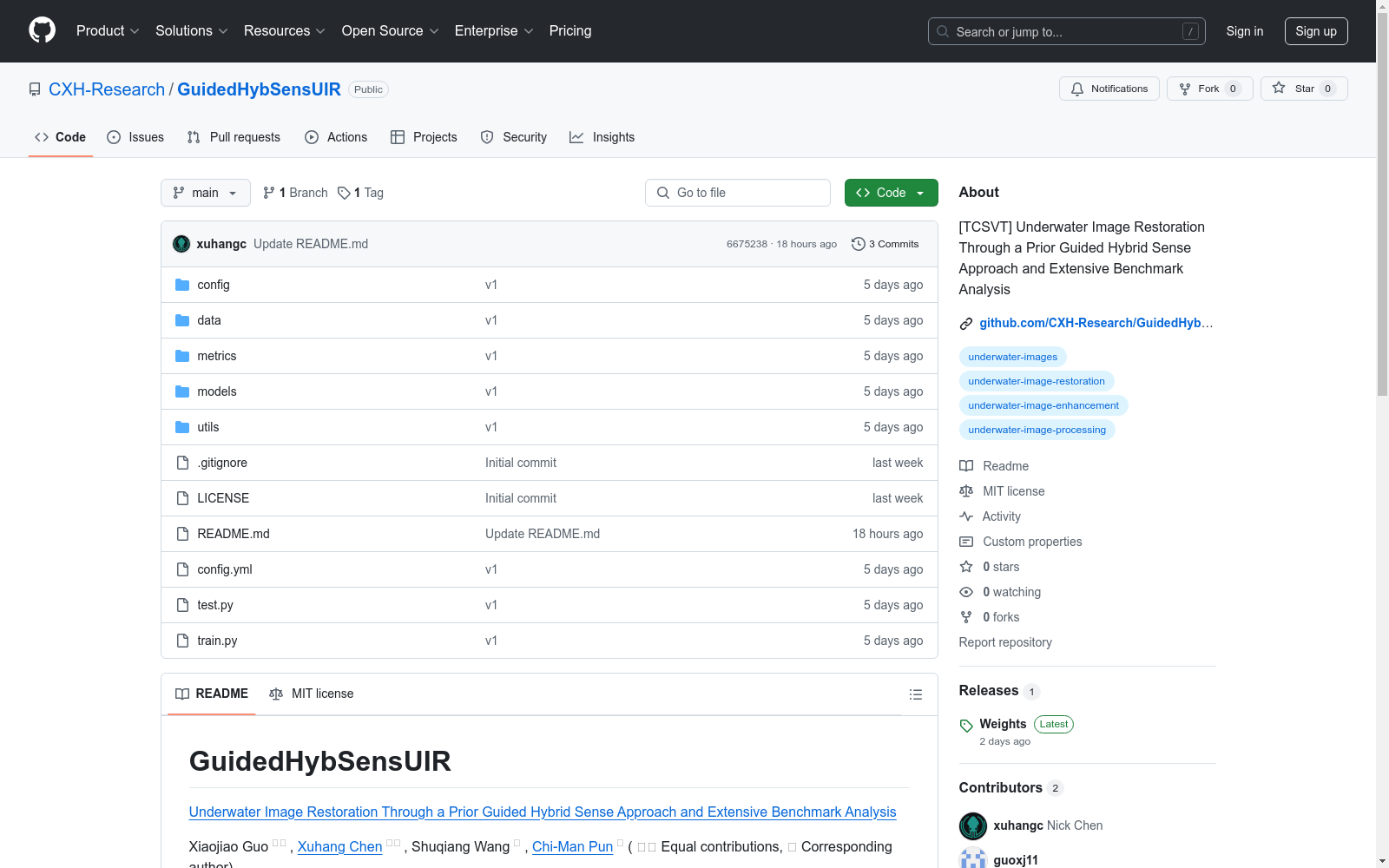Viewport: 1389px width, 868px height.
Task: Open the Notifications button
Action: (x=1109, y=89)
